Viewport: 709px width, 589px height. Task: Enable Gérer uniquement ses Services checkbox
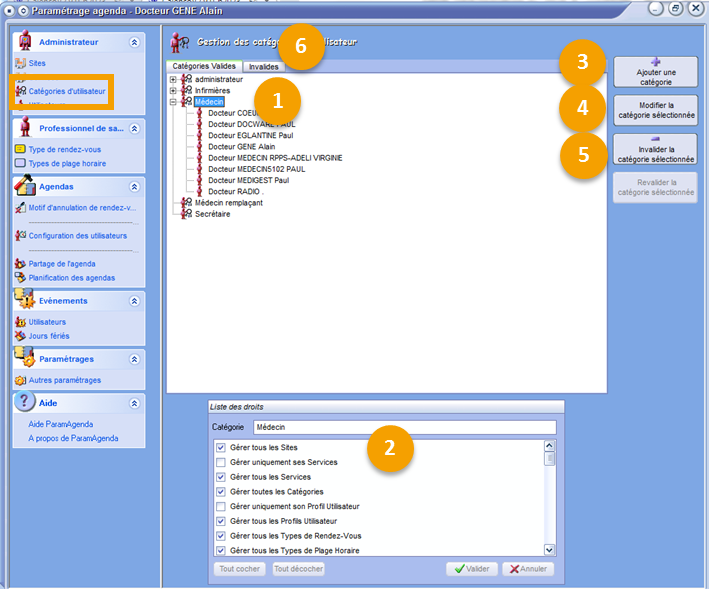tap(221, 463)
